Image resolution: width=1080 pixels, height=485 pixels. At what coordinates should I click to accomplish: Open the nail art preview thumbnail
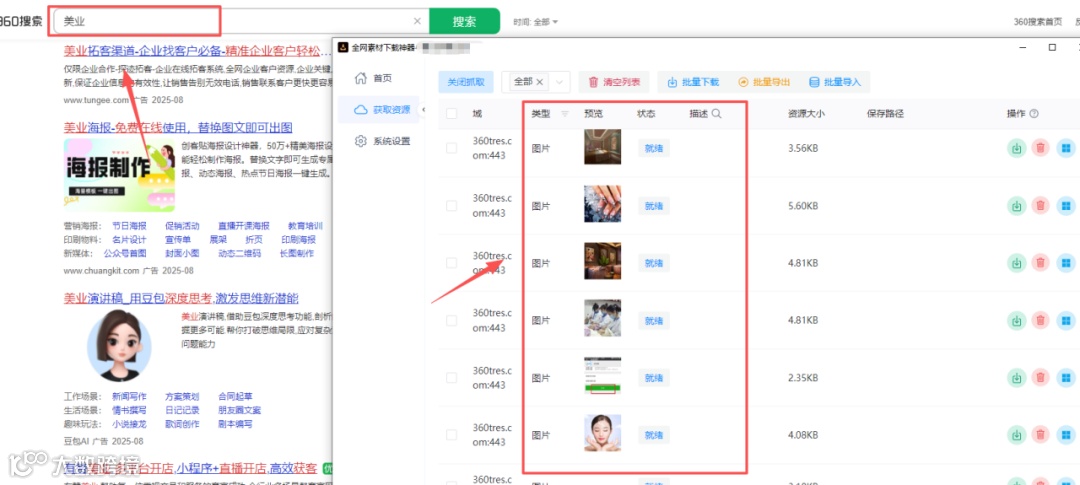pos(603,204)
